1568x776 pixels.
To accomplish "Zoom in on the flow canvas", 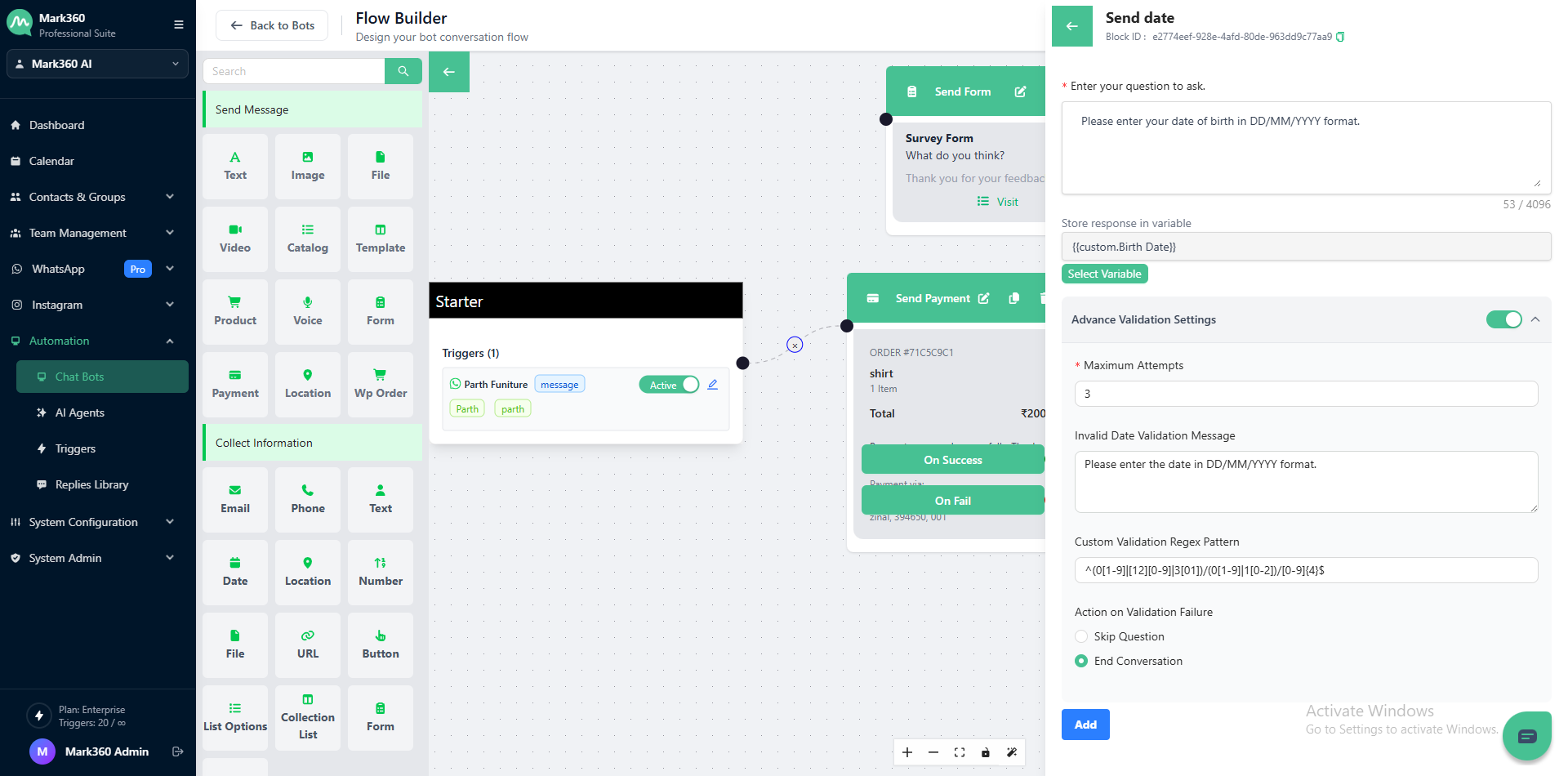I will [x=907, y=752].
